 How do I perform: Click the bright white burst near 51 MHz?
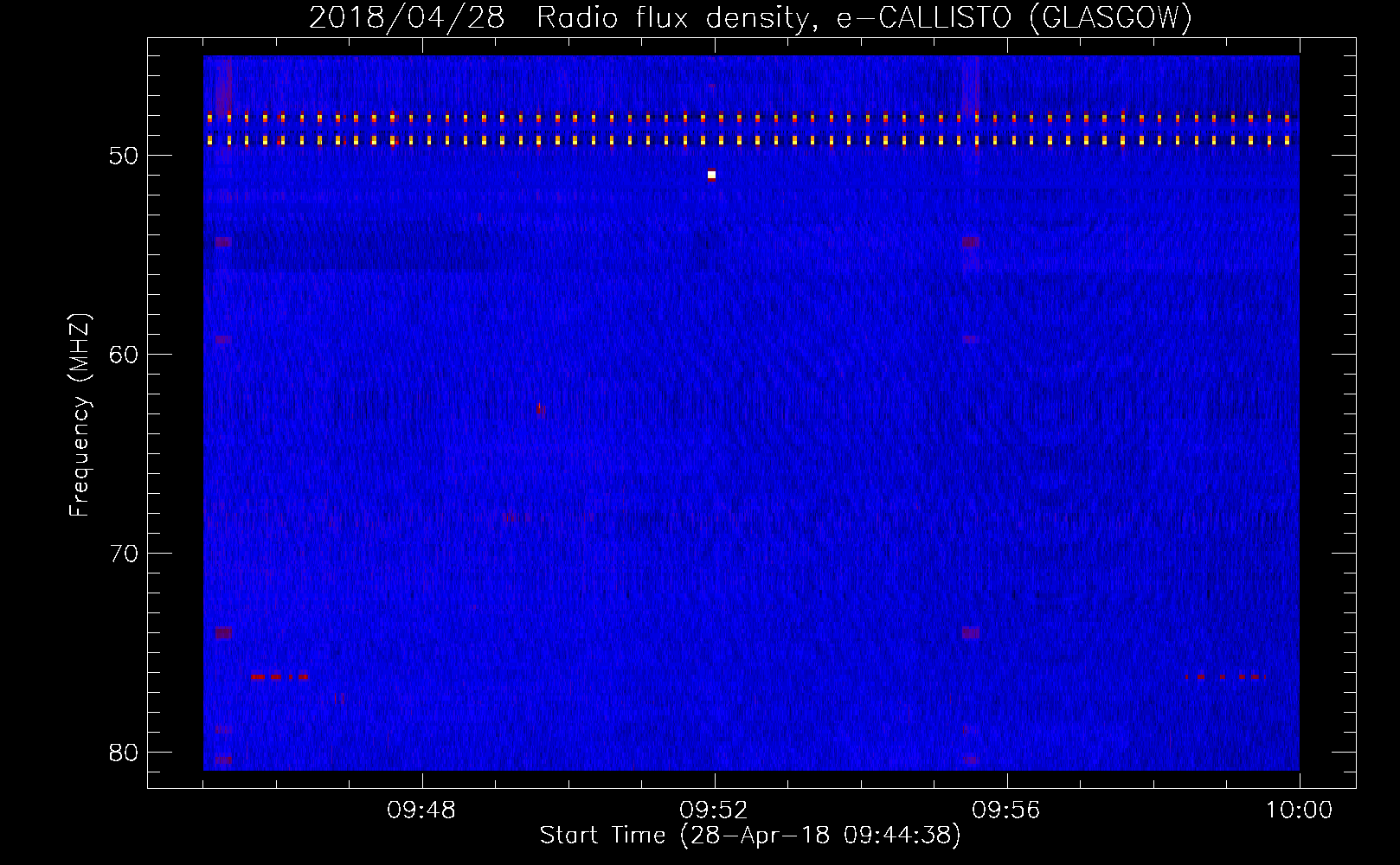(x=711, y=175)
